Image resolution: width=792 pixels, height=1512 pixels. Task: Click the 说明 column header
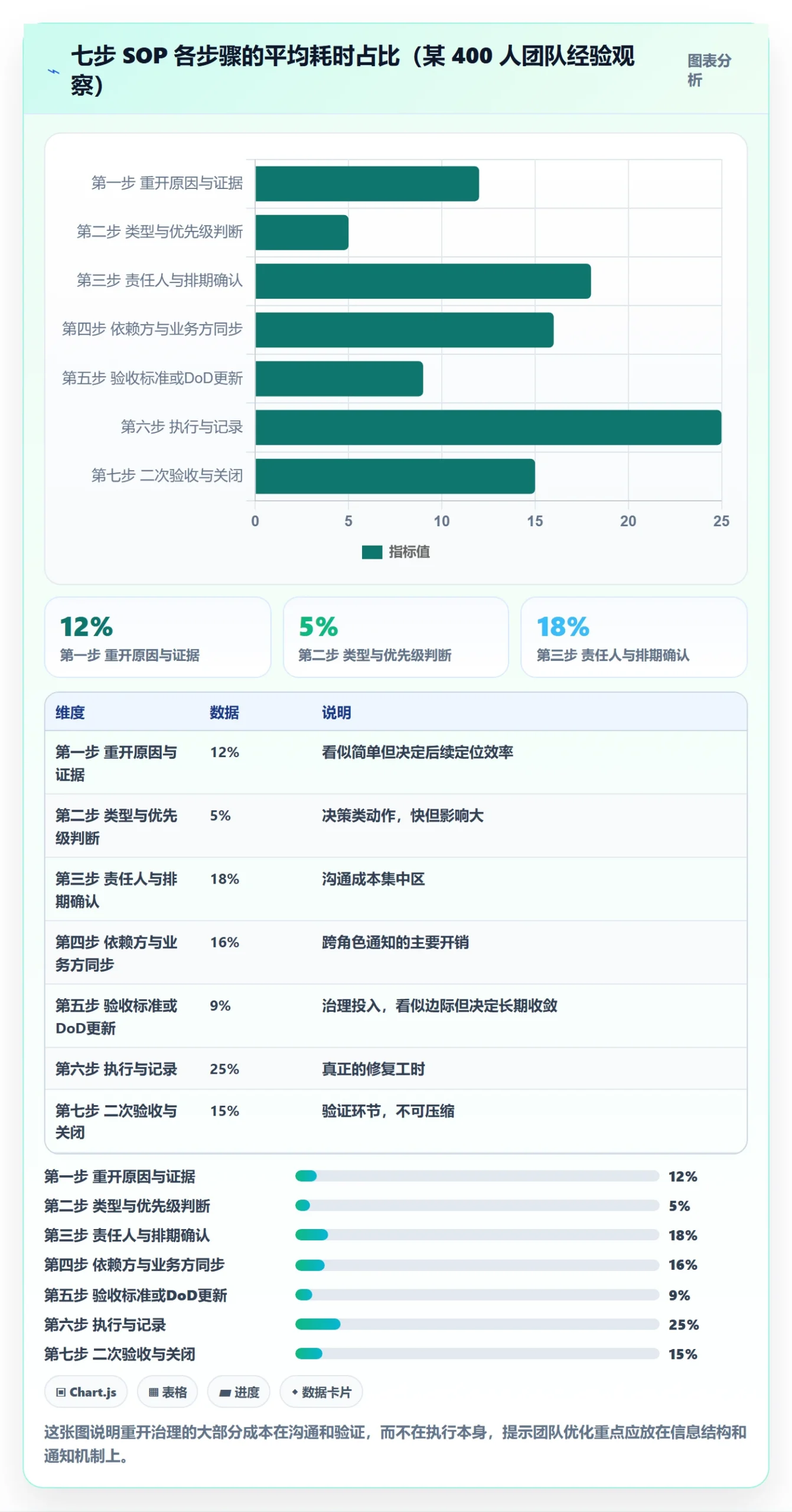336,712
